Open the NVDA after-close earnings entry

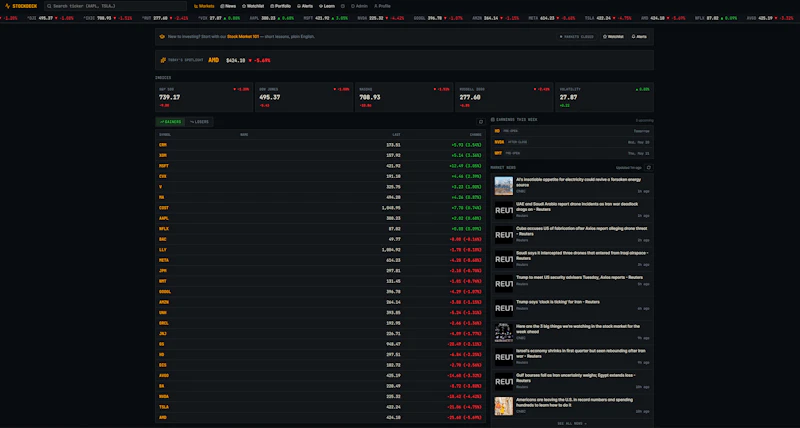[x=572, y=142]
